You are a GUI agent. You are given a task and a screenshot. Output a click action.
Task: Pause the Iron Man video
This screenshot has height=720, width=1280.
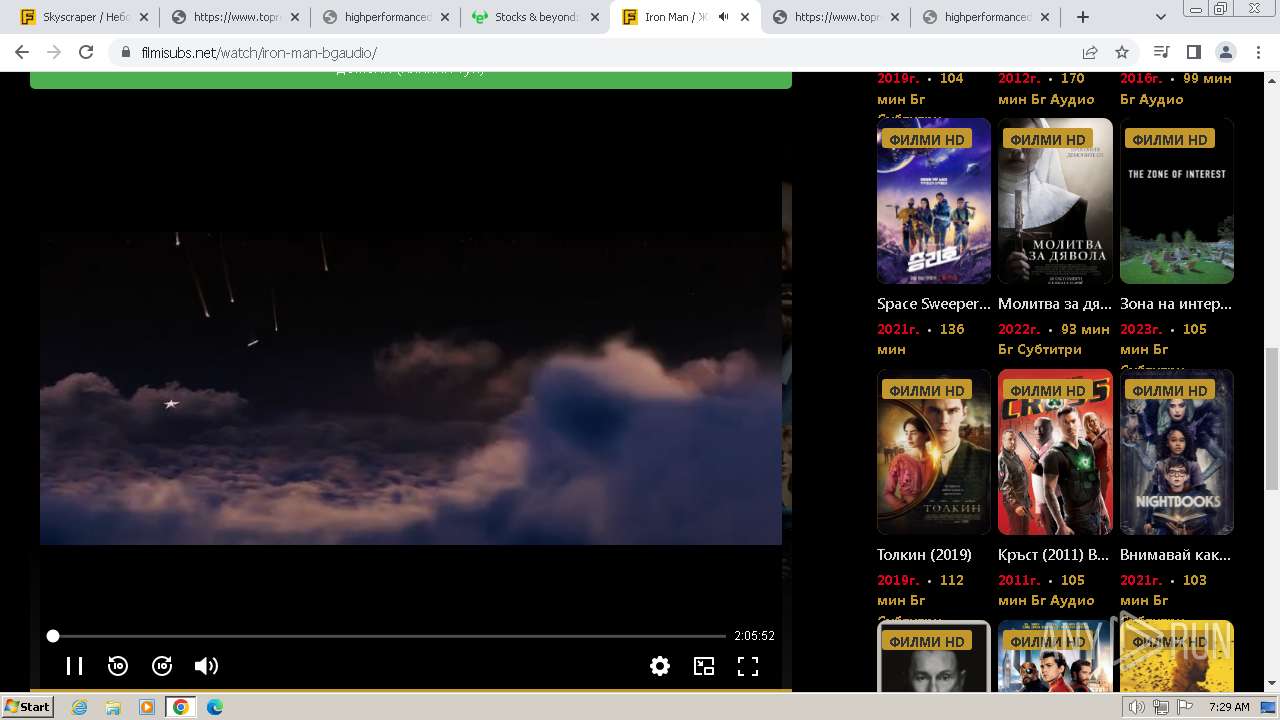point(74,666)
